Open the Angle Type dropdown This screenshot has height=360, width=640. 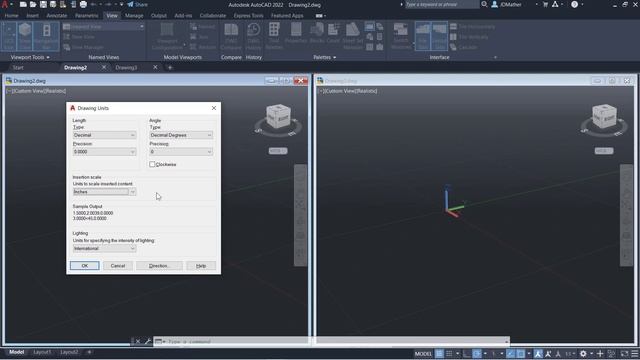click(181, 135)
